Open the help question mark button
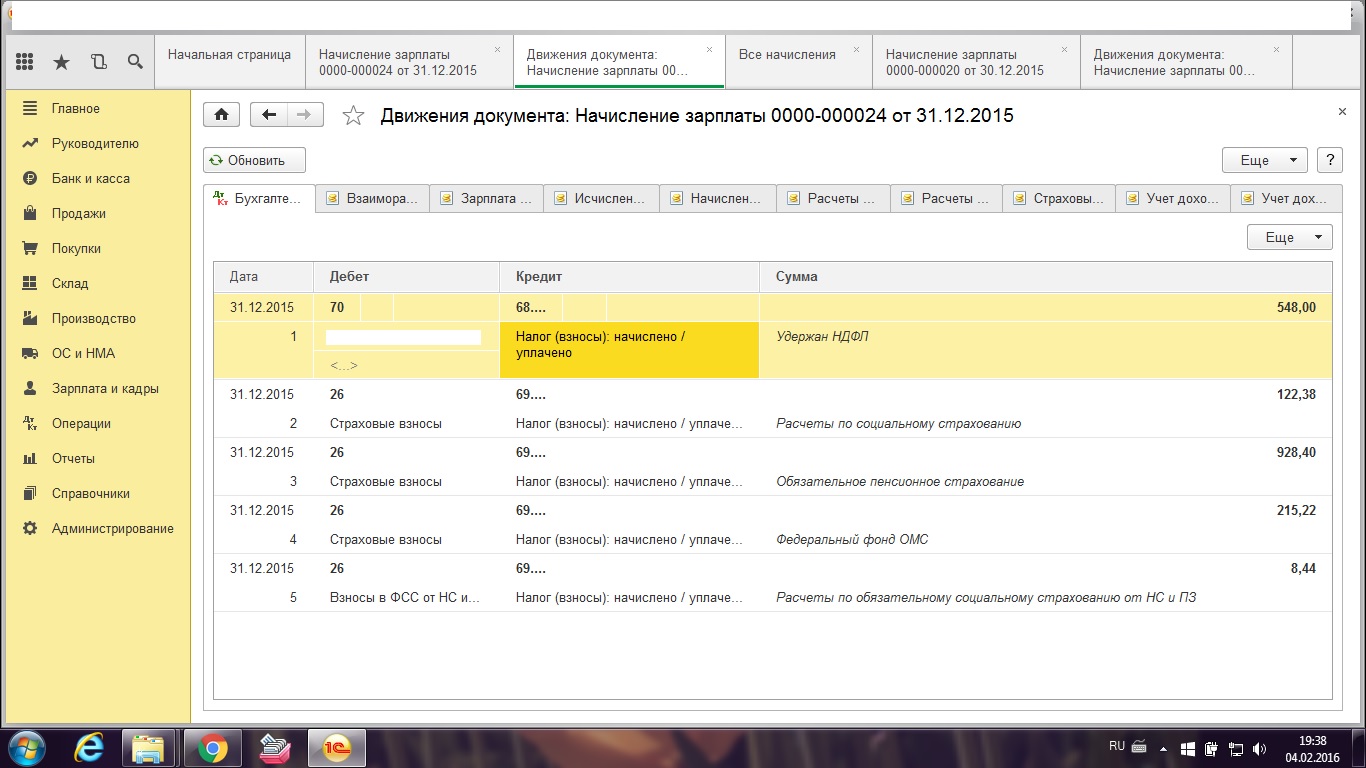This screenshot has height=768, width=1366. tap(1329, 160)
